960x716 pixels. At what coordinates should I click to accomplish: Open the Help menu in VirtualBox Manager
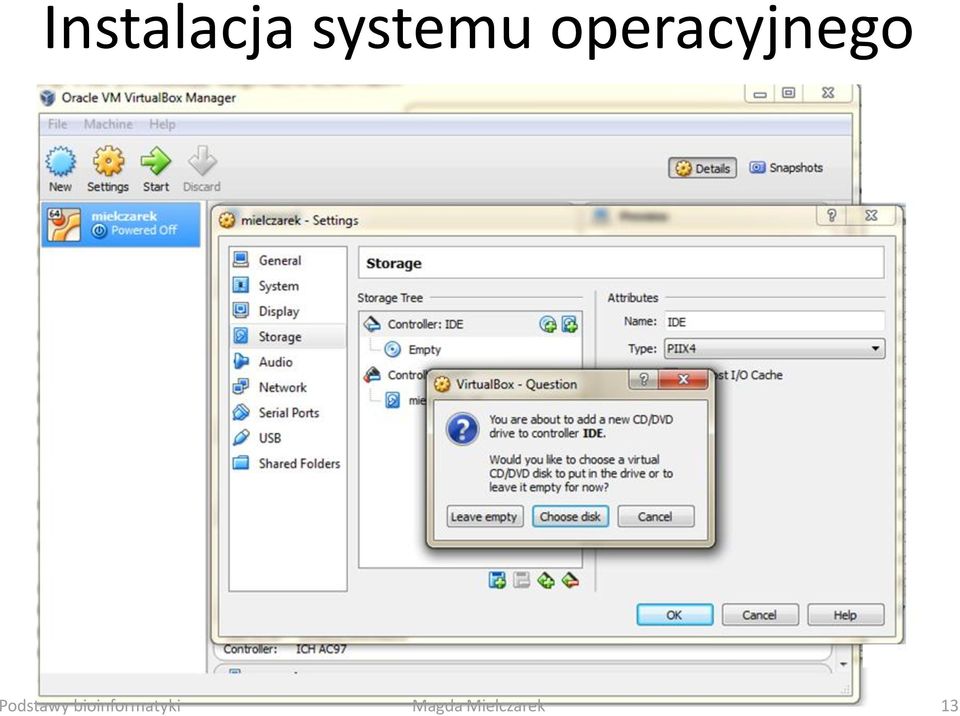pos(162,124)
